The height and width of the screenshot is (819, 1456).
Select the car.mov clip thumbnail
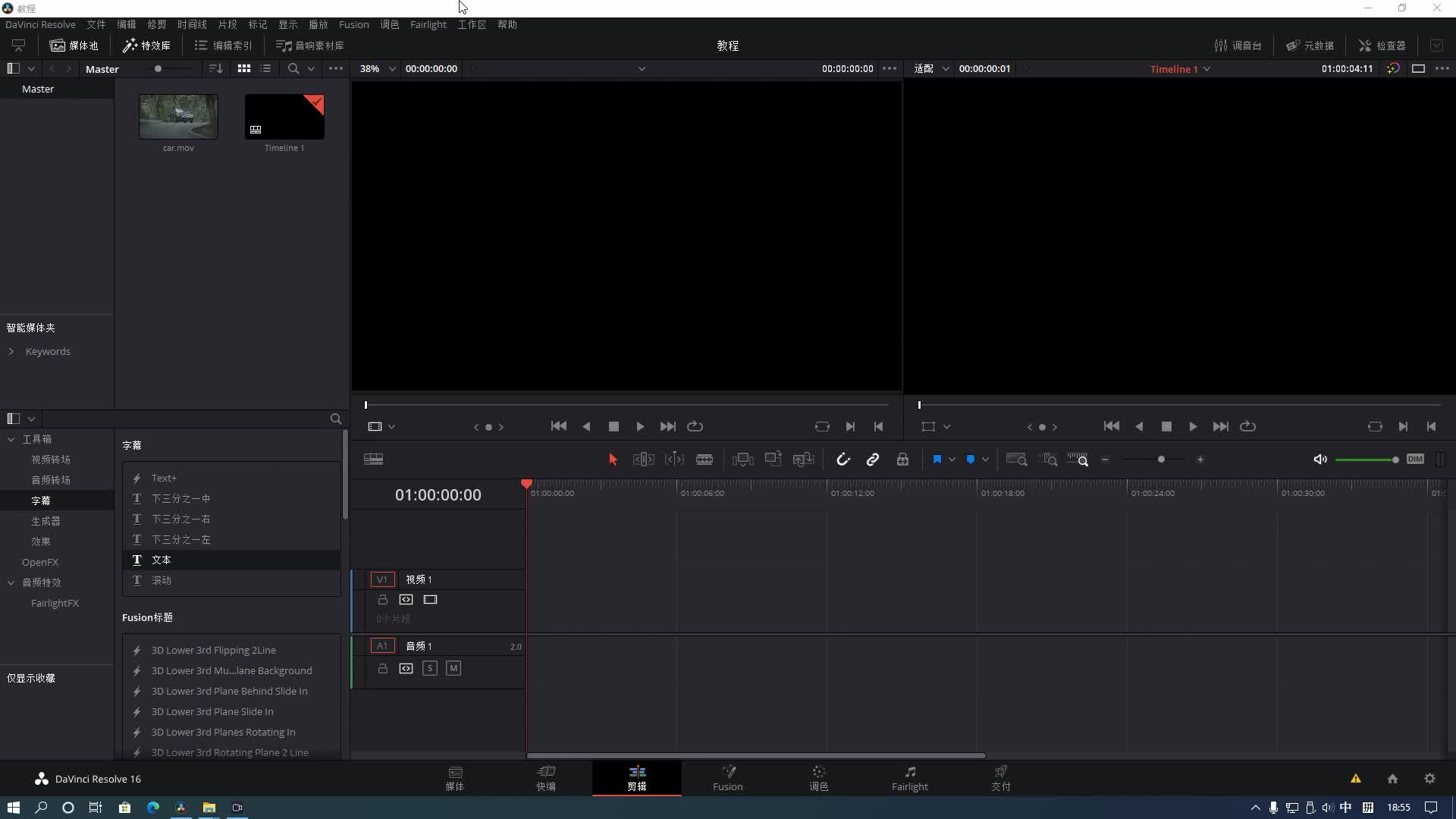pyautogui.click(x=178, y=117)
